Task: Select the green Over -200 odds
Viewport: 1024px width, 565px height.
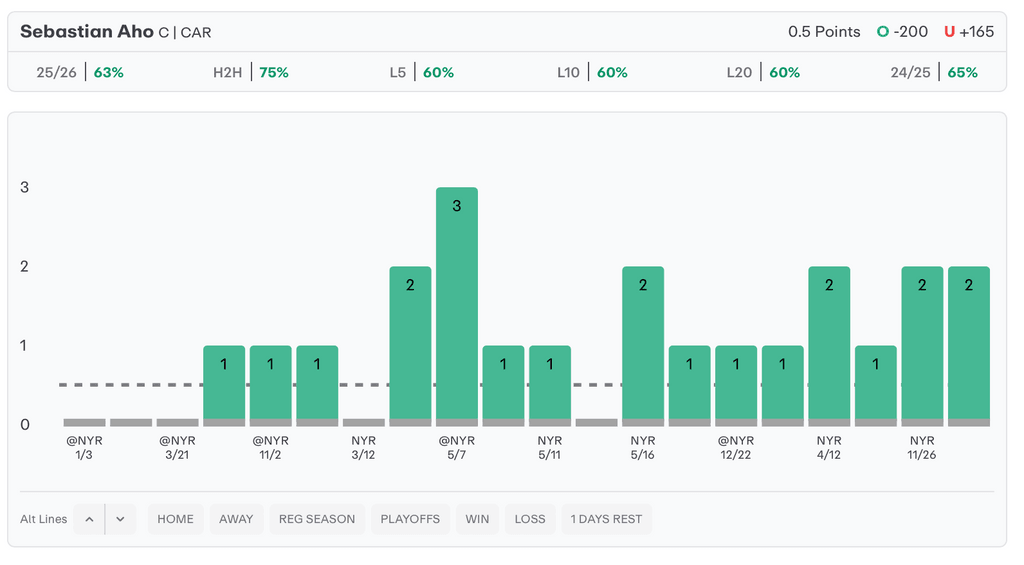Action: tap(902, 32)
